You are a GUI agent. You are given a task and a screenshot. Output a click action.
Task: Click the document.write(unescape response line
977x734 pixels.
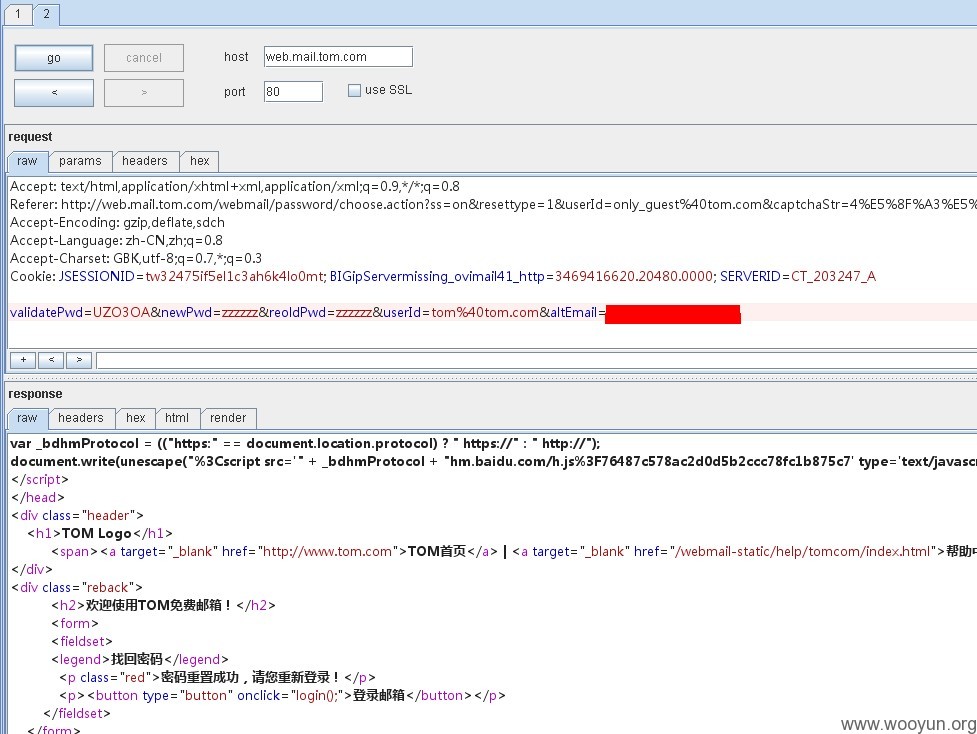click(x=493, y=462)
